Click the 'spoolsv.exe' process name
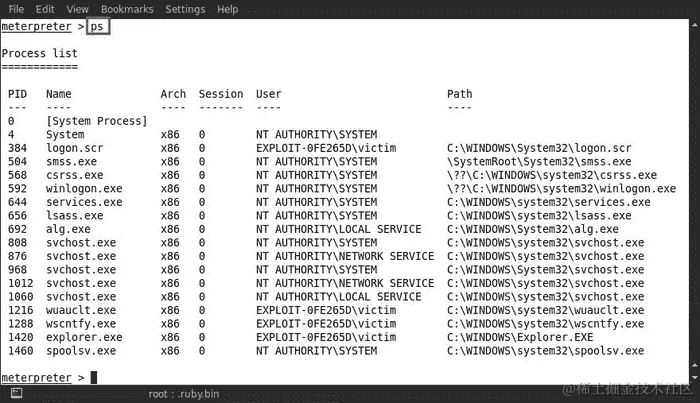The width and height of the screenshot is (700, 403). click(81, 351)
